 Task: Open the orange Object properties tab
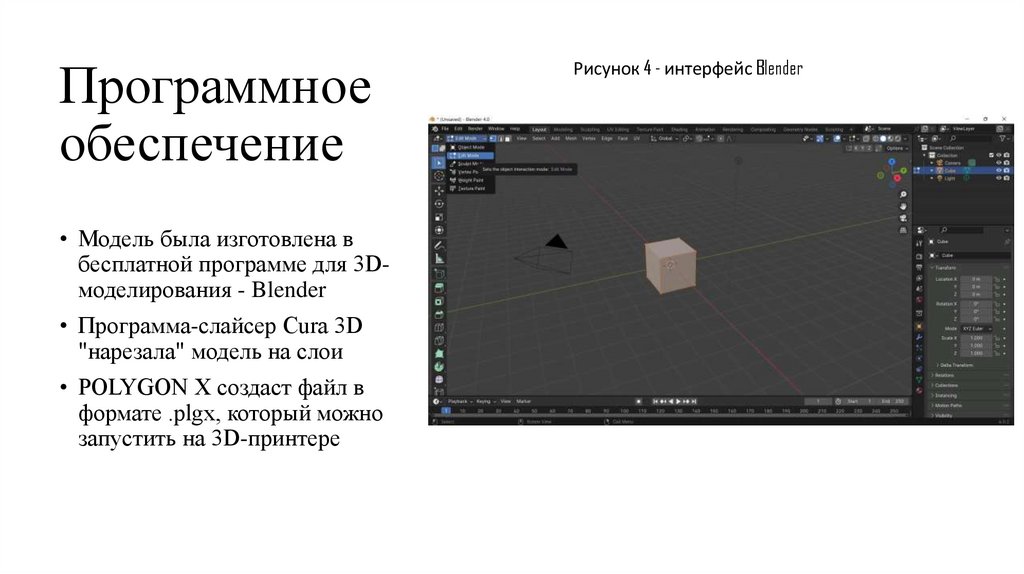tap(920, 326)
